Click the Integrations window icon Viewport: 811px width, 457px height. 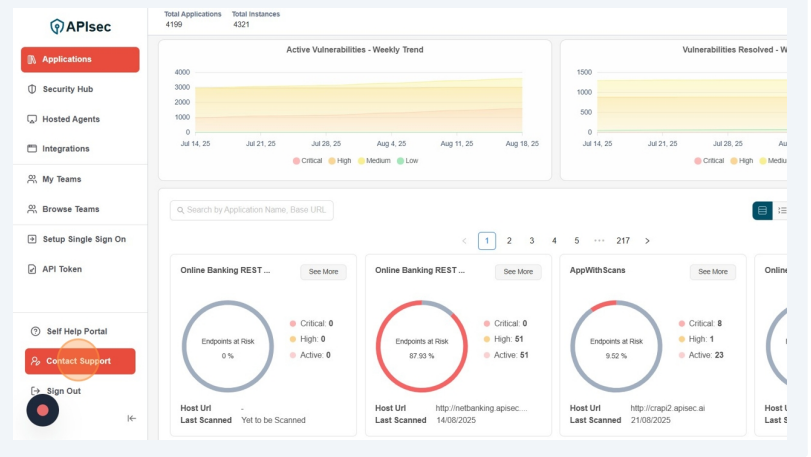(x=32, y=149)
